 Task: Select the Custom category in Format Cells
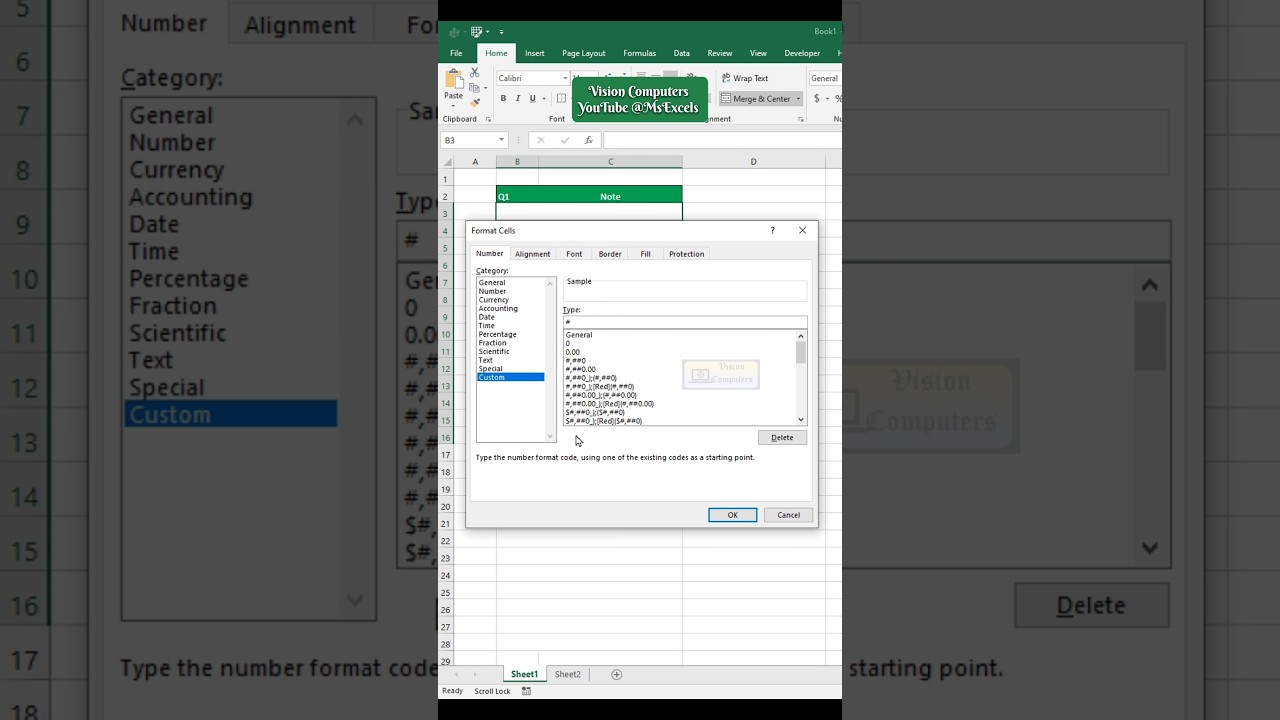click(x=491, y=377)
